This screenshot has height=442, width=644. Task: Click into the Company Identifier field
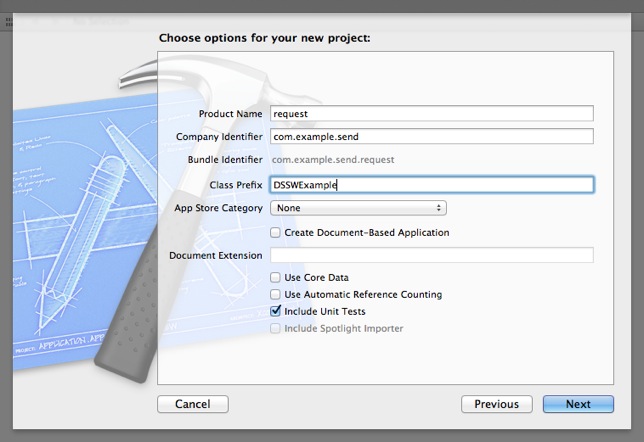point(432,137)
